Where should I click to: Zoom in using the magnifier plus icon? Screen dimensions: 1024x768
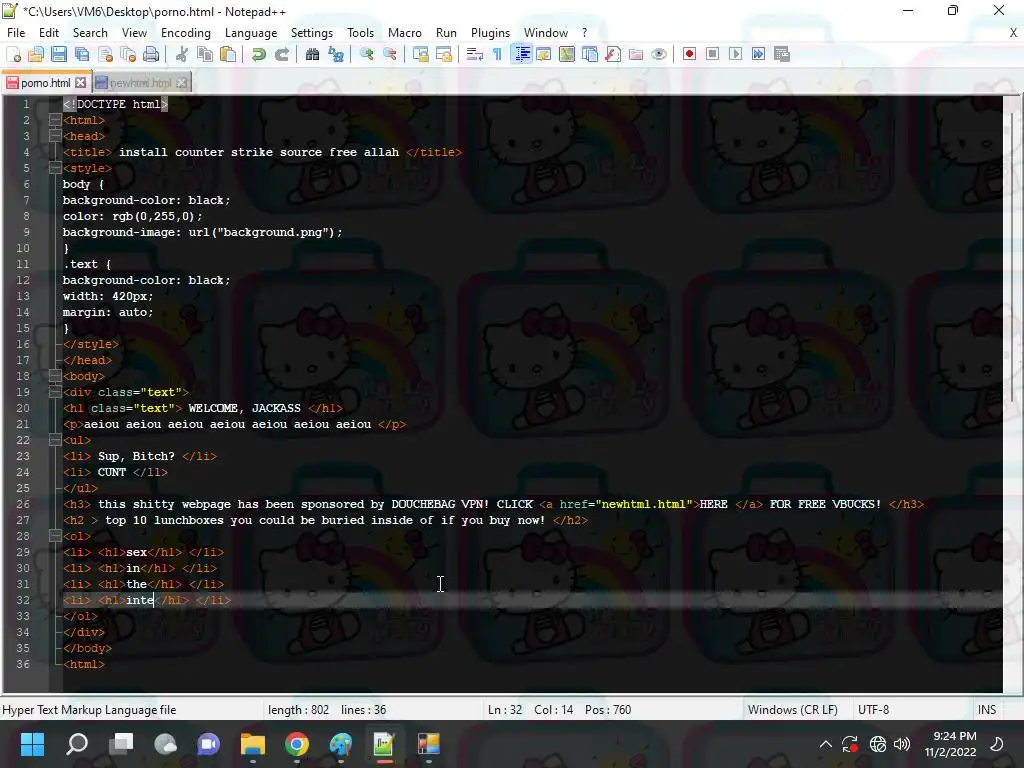click(366, 54)
